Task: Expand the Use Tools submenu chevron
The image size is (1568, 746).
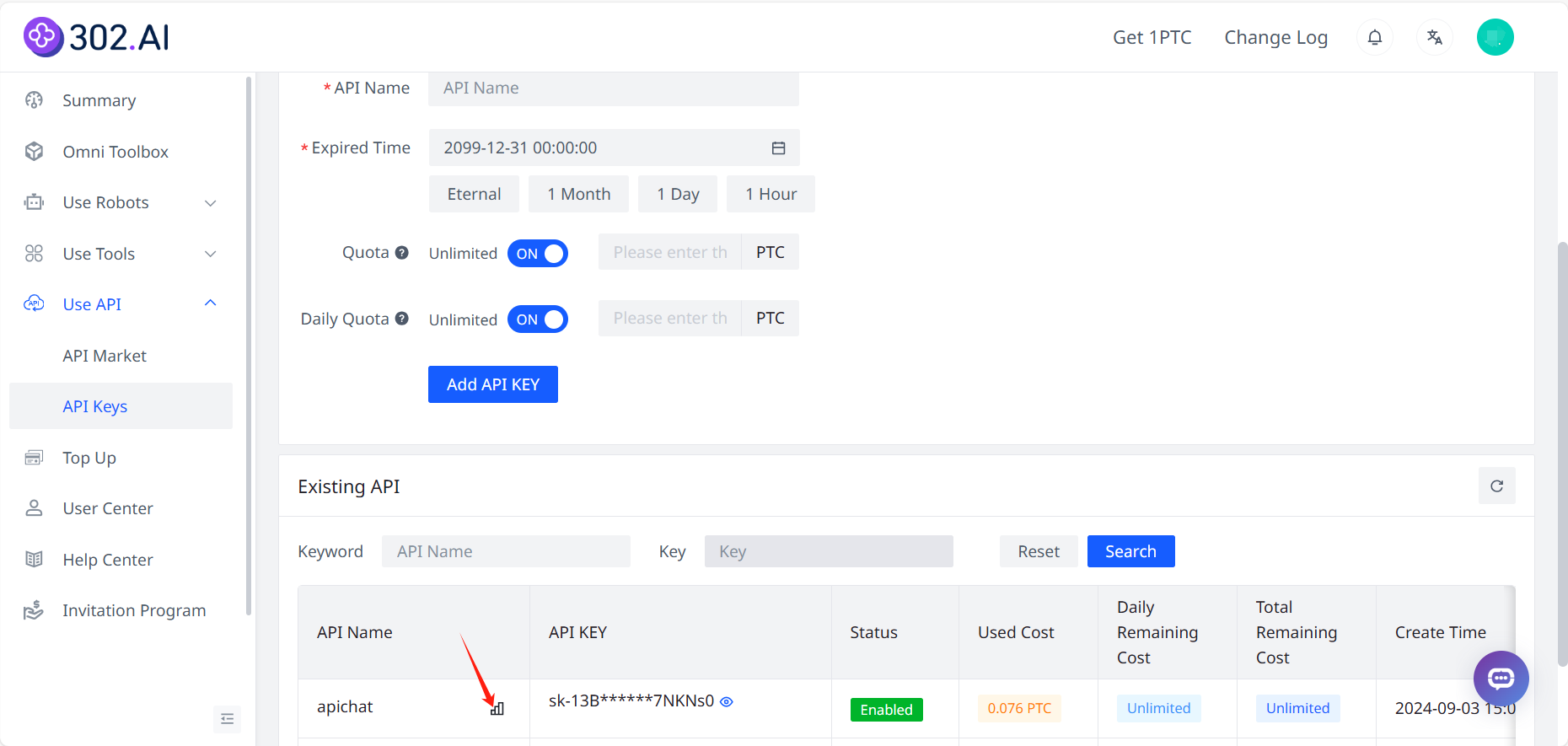Action: pyautogui.click(x=211, y=254)
